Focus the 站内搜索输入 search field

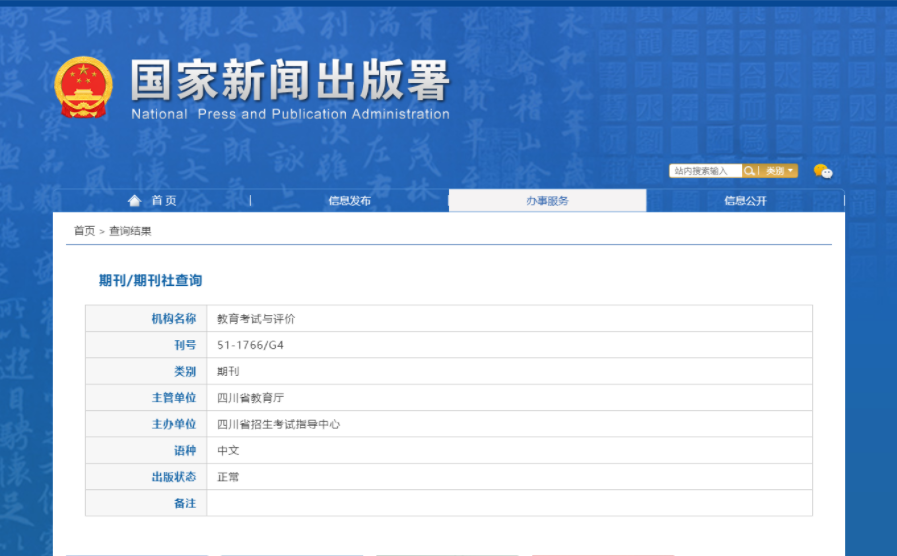click(705, 171)
